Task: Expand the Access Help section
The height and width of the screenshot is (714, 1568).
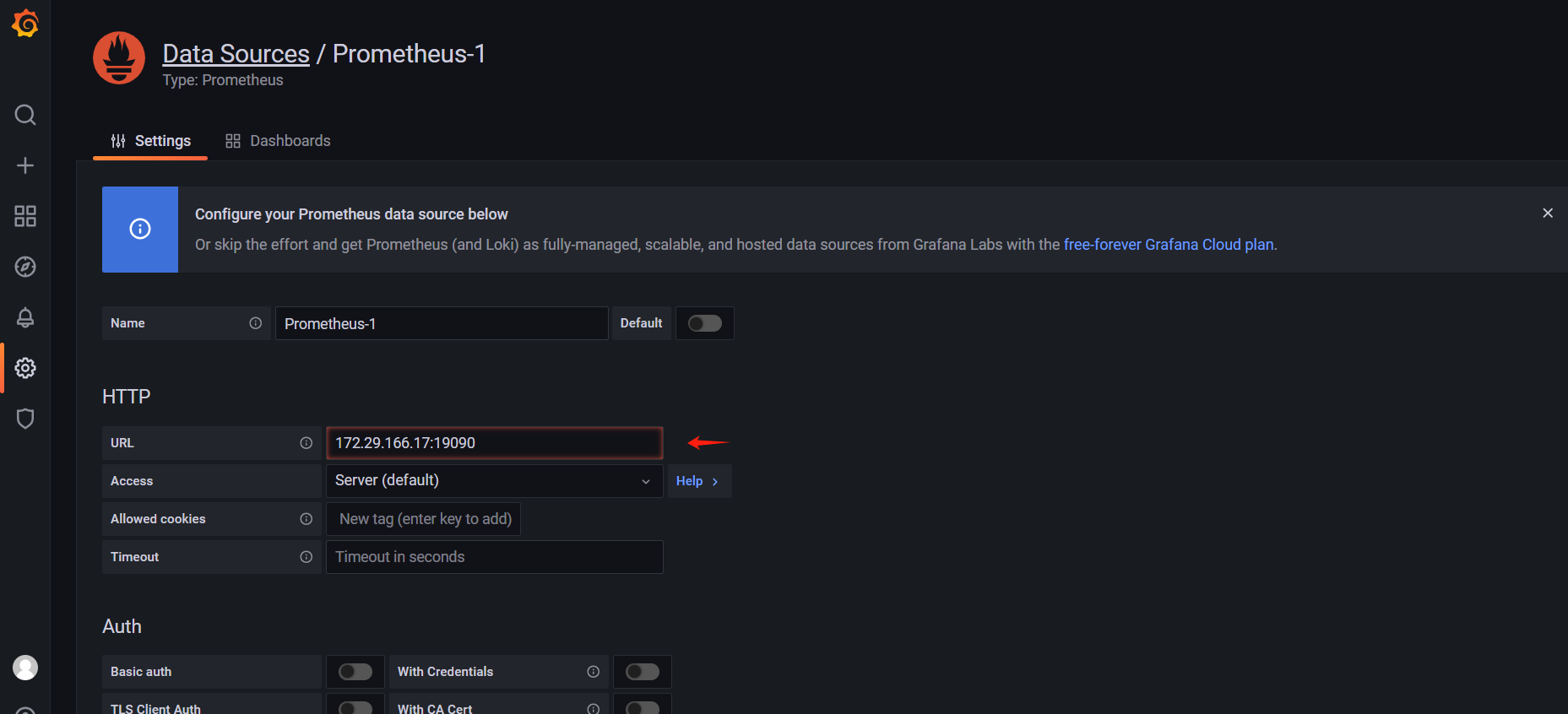Action: (x=698, y=481)
